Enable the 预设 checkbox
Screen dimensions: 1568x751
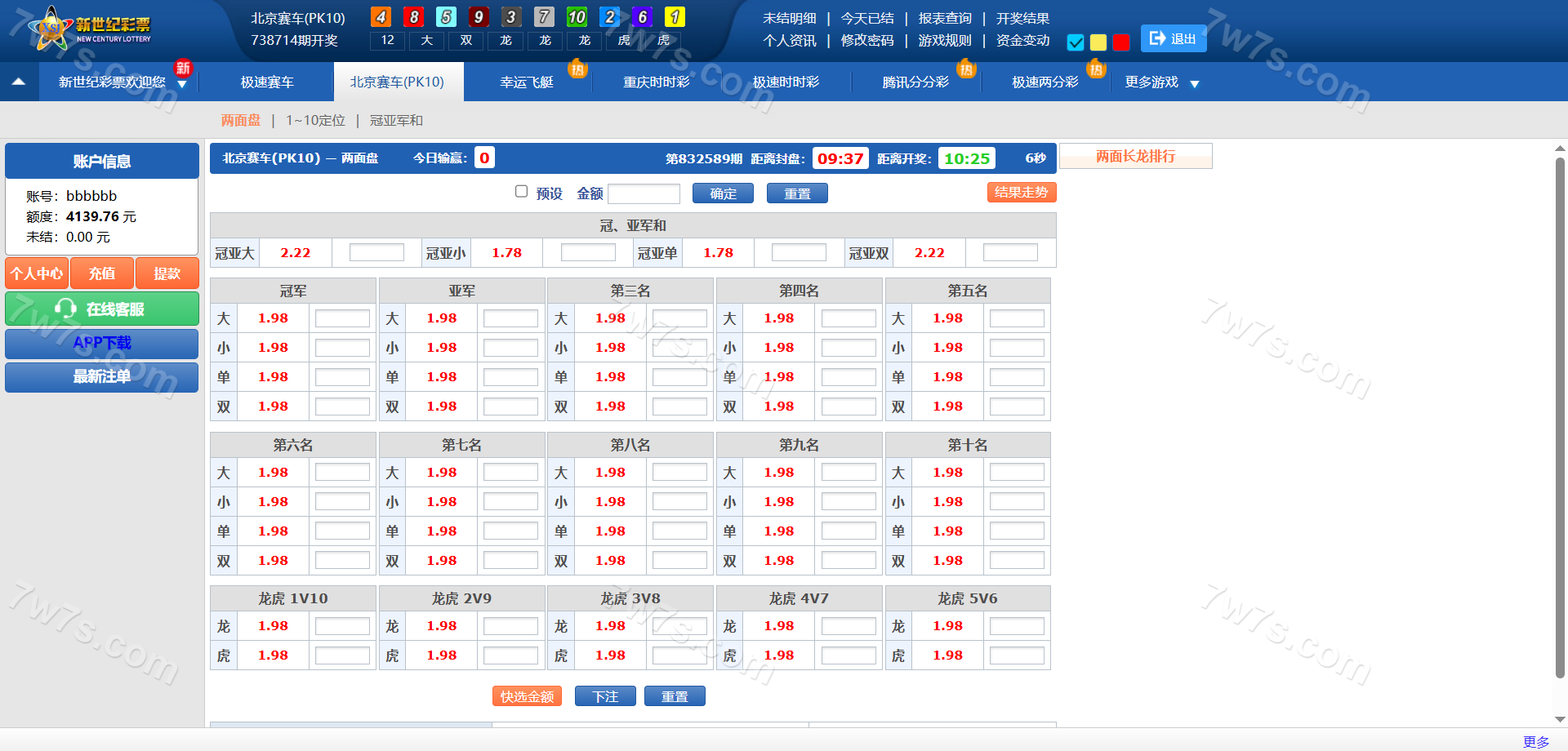pos(521,192)
